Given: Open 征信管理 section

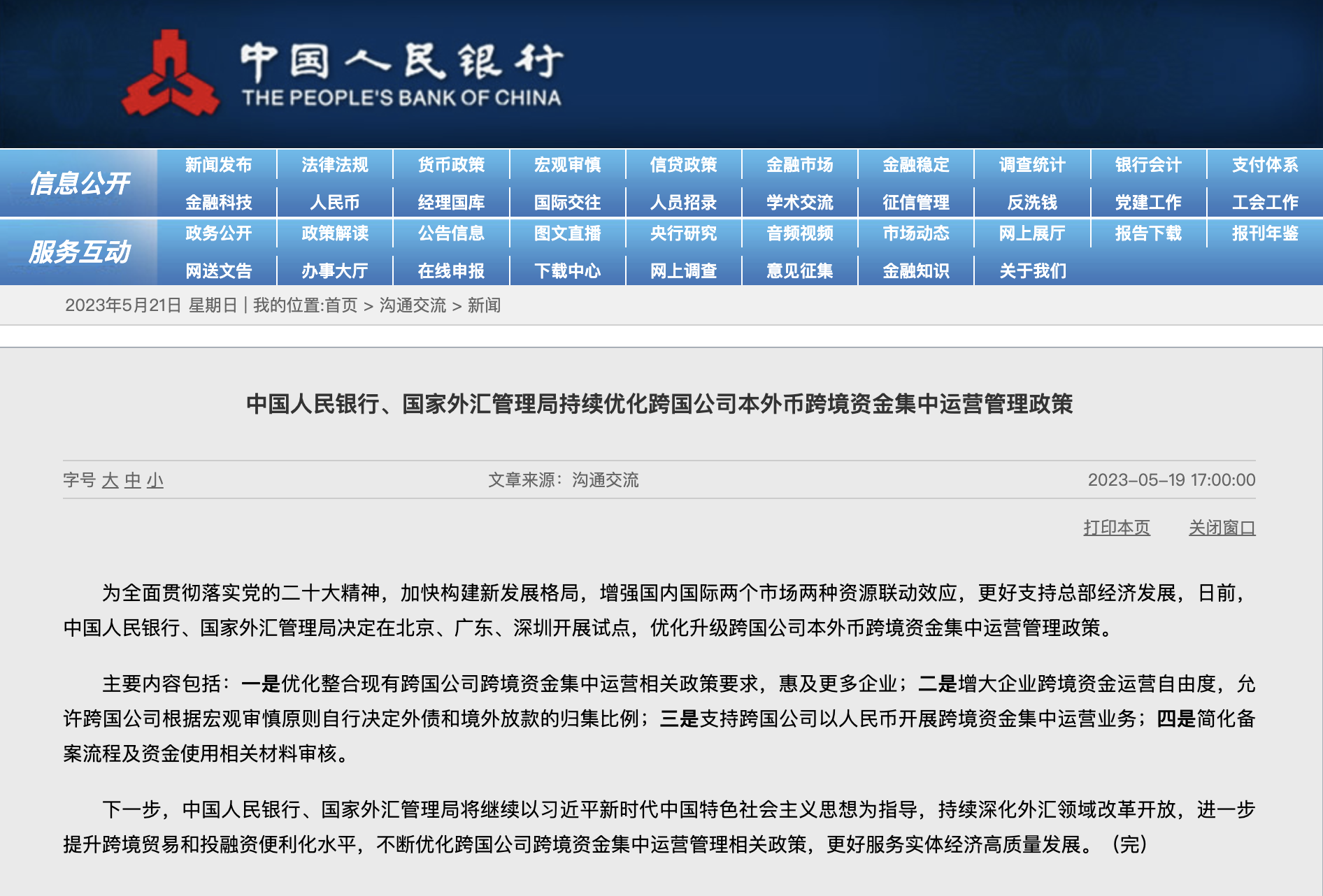Looking at the screenshot, I should click(x=915, y=203).
